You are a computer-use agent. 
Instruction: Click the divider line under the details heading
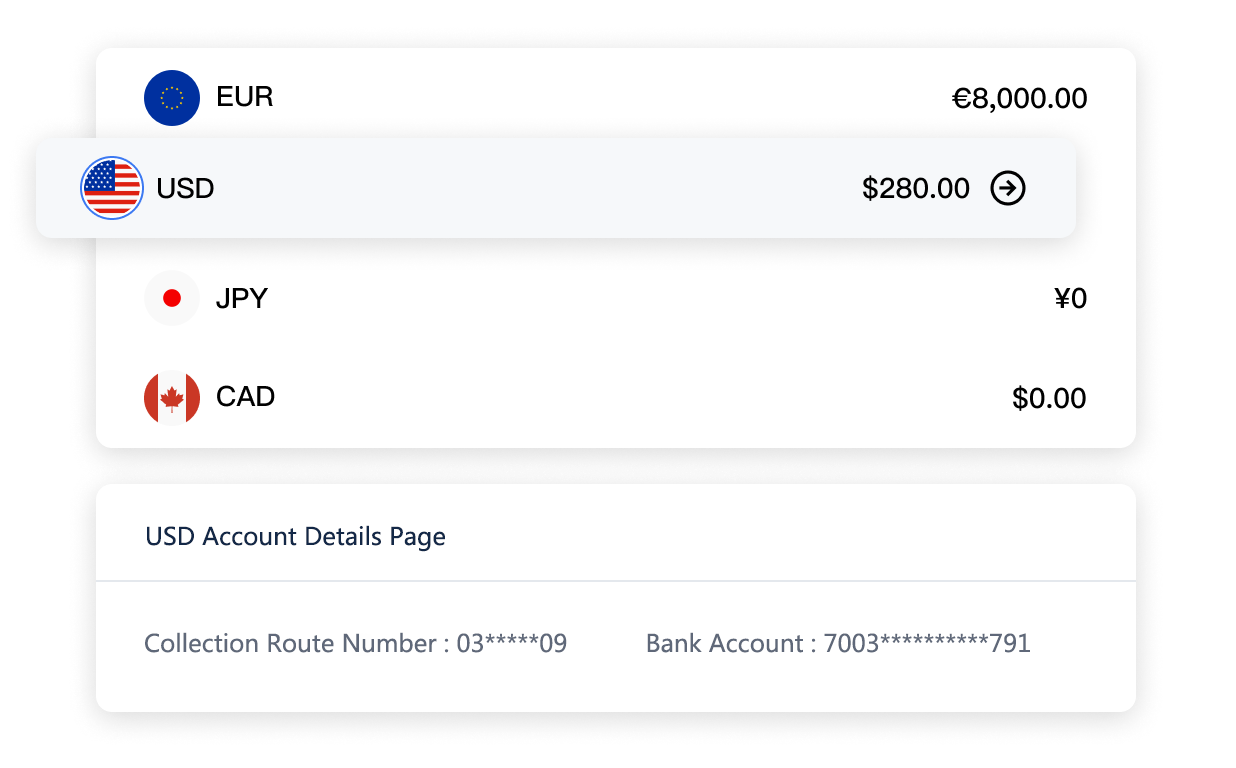[x=616, y=581]
